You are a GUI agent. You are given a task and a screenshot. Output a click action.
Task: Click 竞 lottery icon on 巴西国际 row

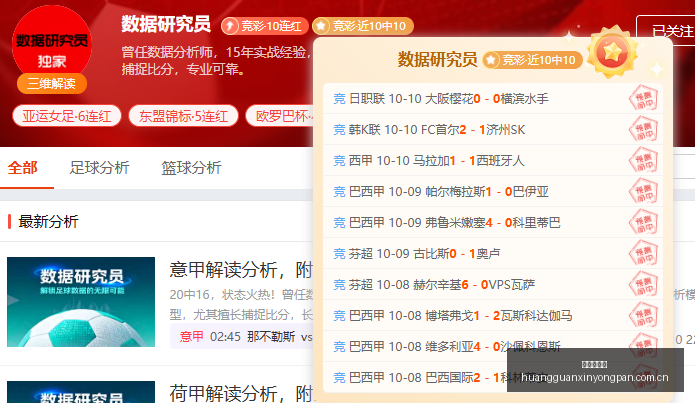[x=340, y=378]
